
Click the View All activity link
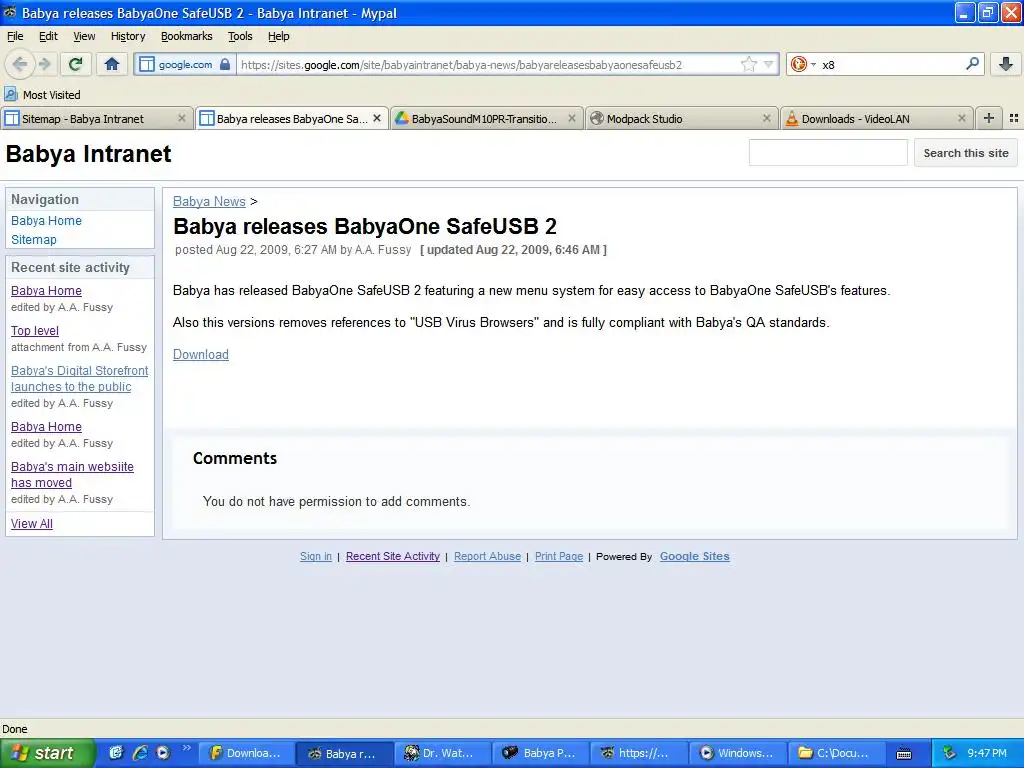[31, 524]
